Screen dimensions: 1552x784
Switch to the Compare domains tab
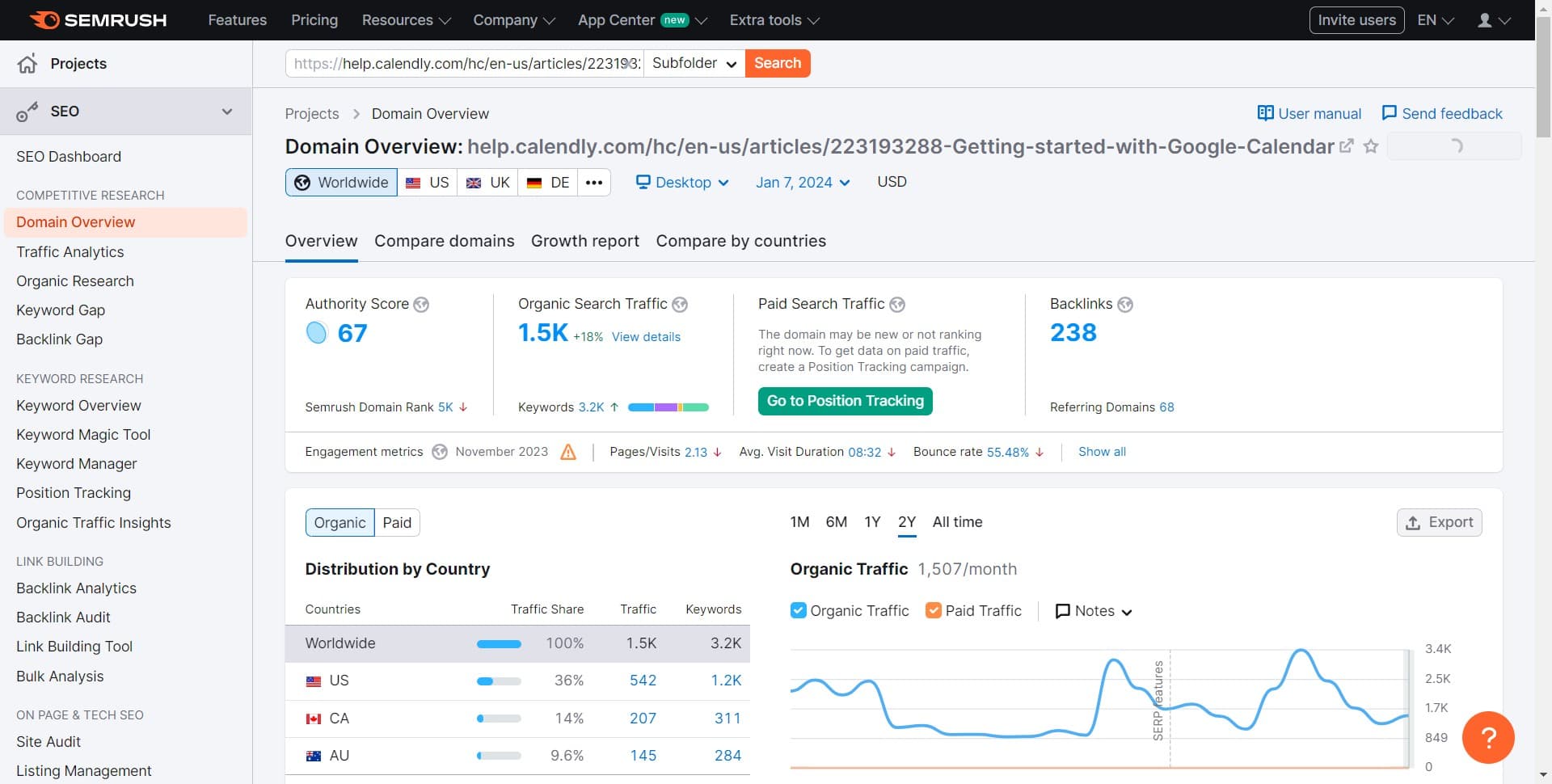[x=444, y=241]
